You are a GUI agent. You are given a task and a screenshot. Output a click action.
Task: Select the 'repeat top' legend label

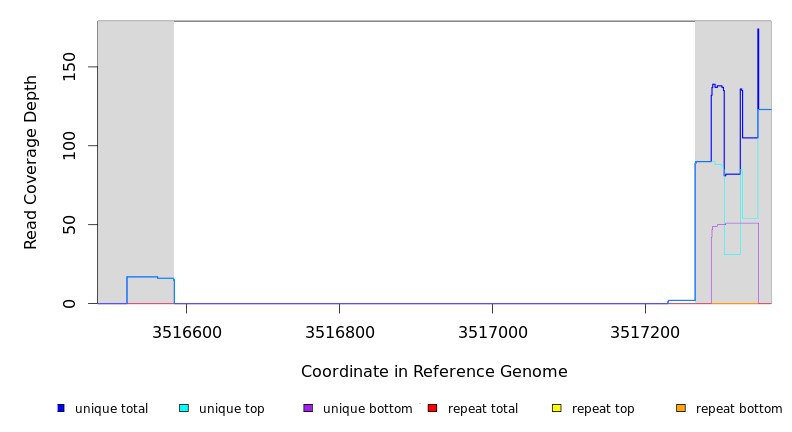coord(603,409)
